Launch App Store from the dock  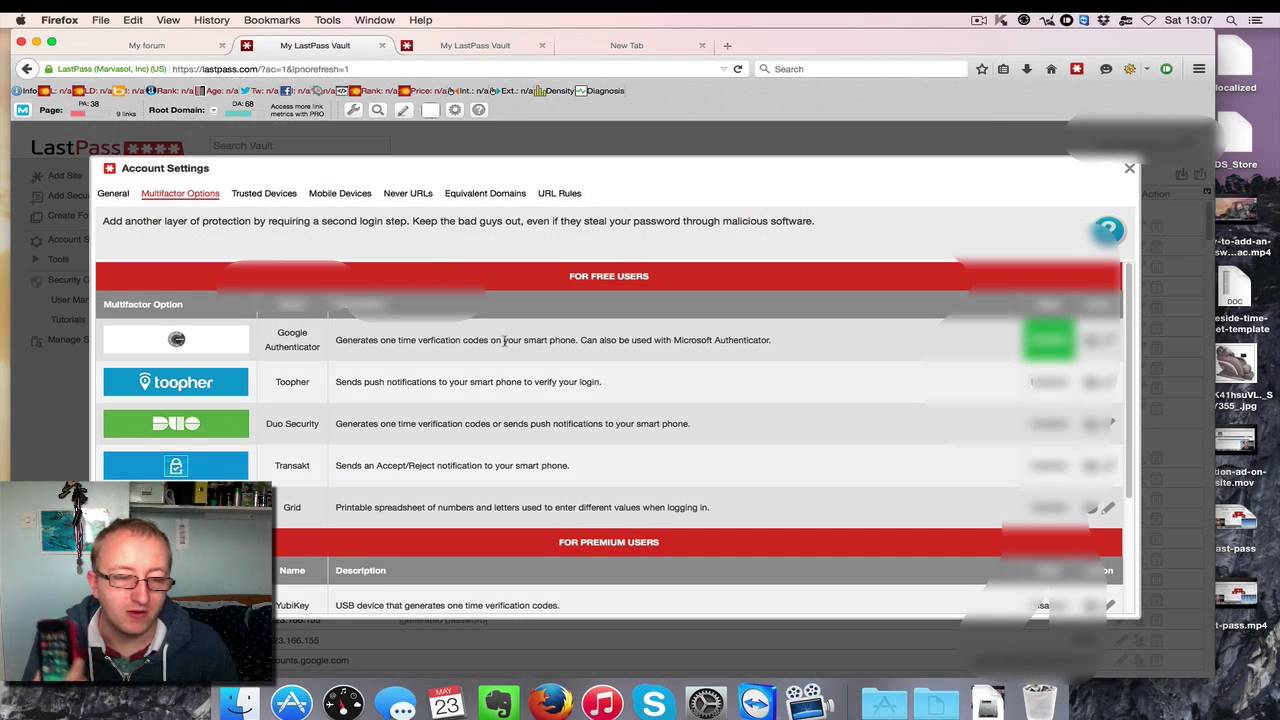292,703
